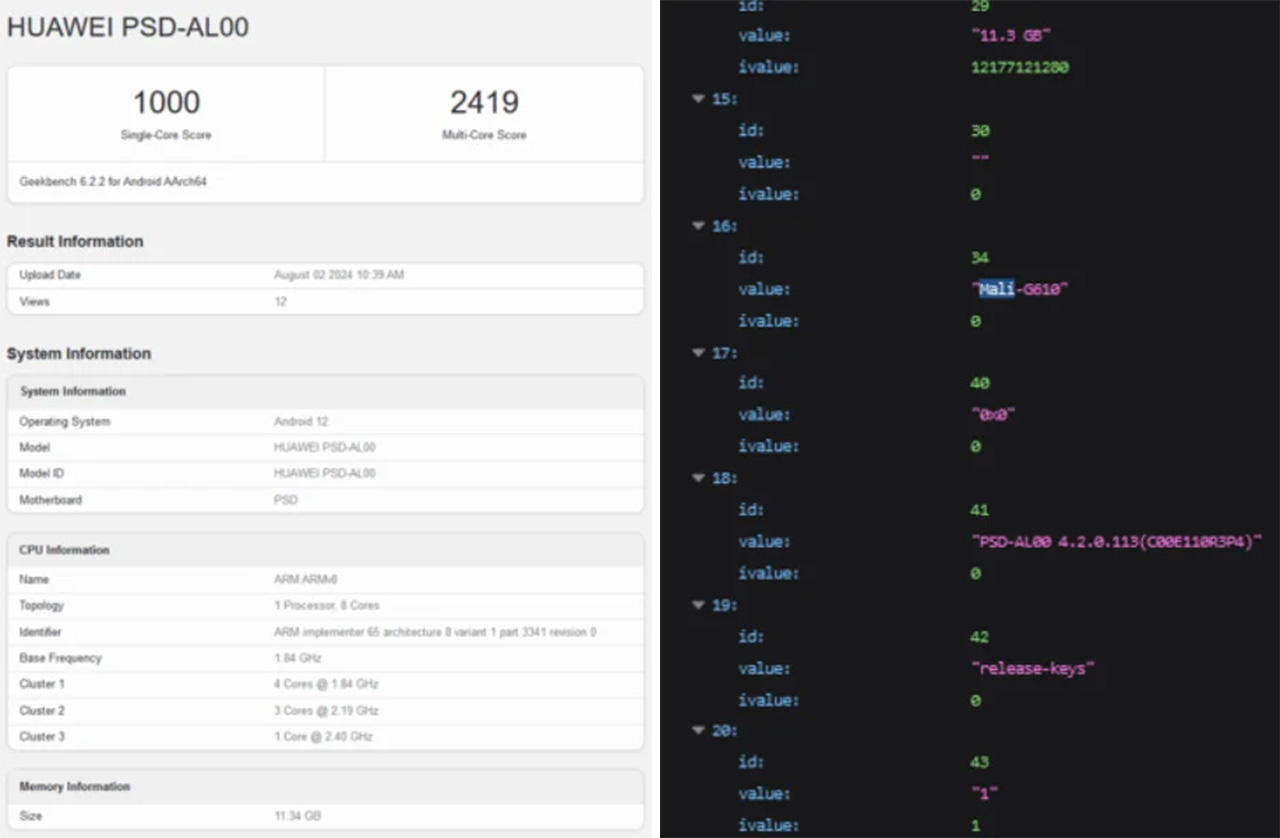Click the Result Information heading

tap(75, 241)
